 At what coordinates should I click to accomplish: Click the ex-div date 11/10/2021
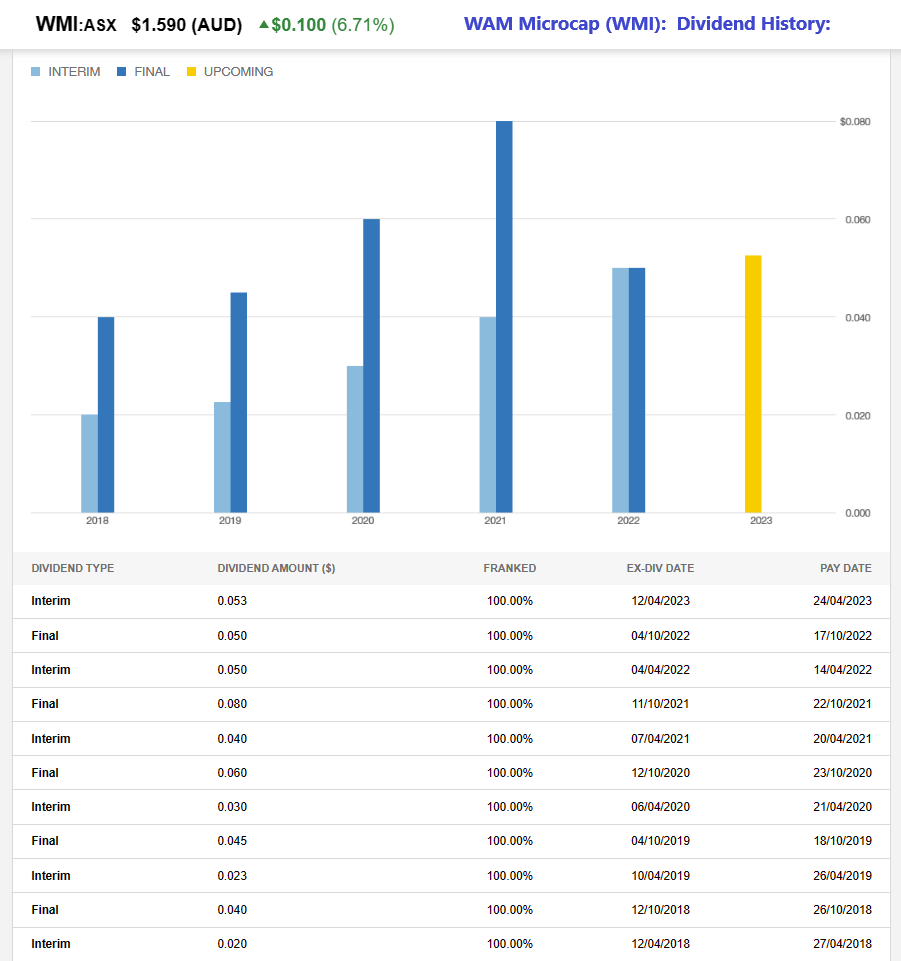661,704
